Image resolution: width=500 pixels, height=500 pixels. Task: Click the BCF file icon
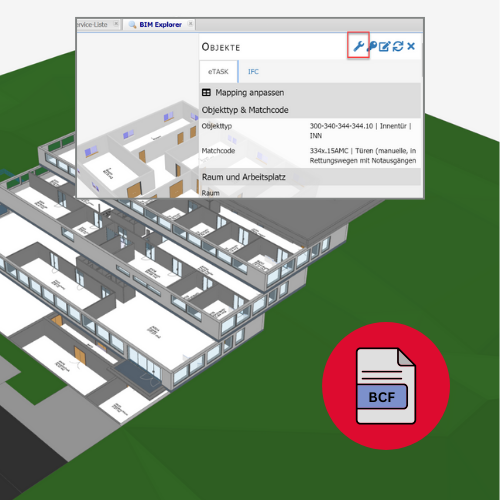coord(386,386)
